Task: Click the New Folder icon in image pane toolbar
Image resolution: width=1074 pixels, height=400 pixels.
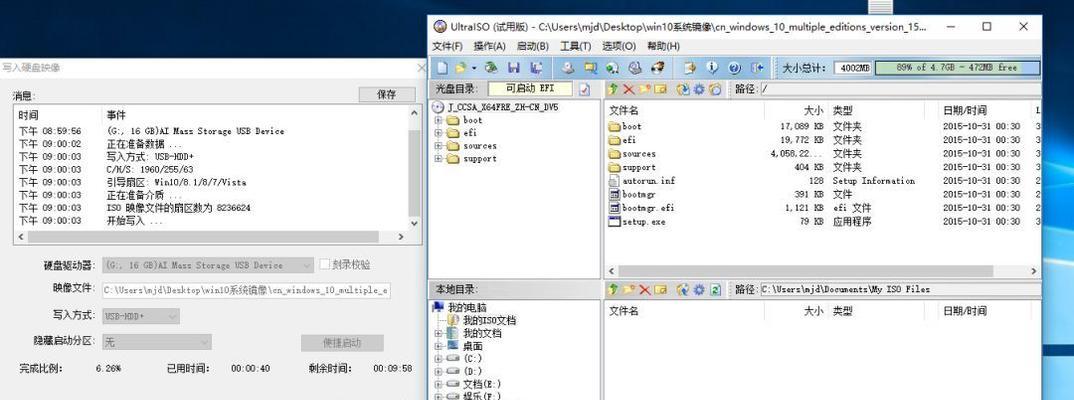Action: tap(644, 89)
